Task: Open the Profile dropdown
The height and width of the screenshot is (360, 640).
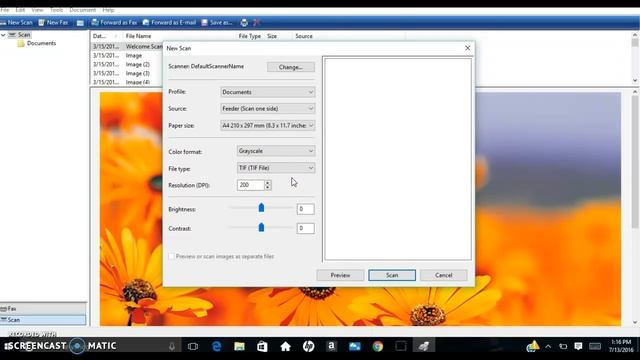Action: click(267, 92)
